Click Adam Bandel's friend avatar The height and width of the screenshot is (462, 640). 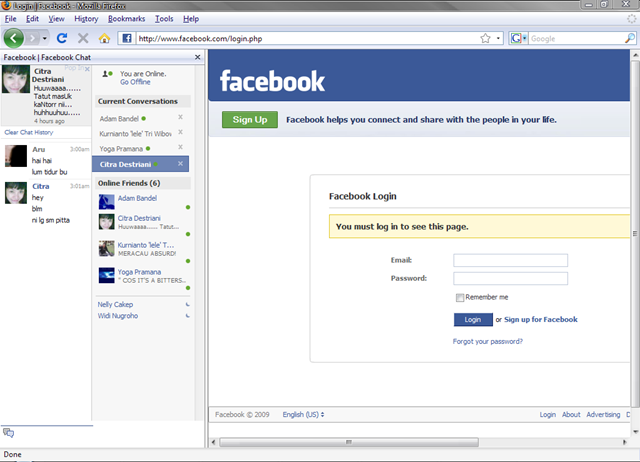(107, 202)
